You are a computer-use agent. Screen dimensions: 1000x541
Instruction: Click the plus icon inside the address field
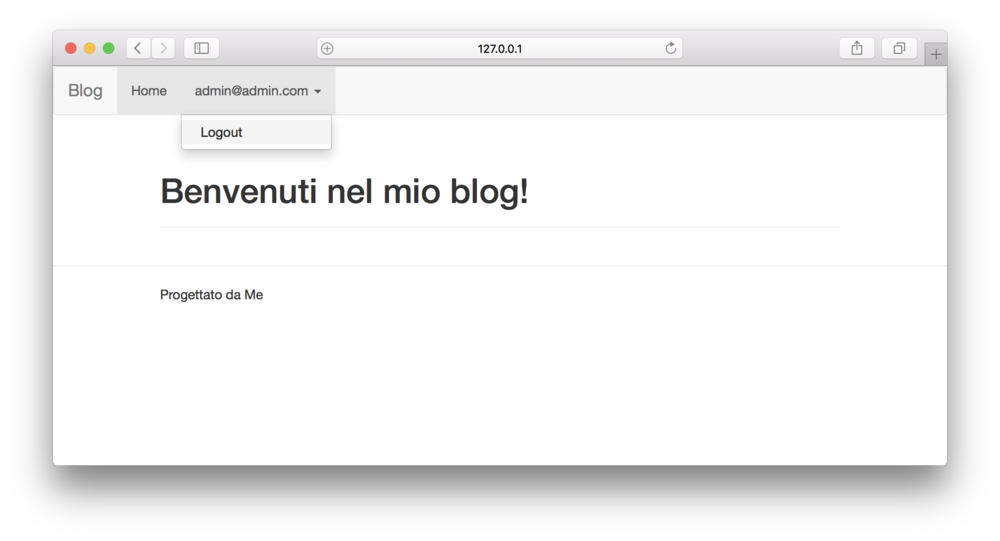[327, 48]
